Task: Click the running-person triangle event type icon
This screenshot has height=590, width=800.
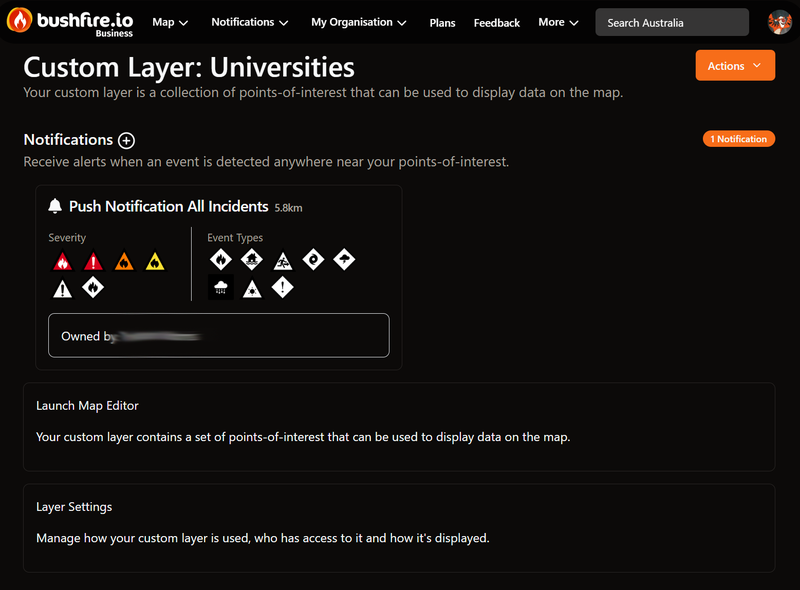Action: 283,261
